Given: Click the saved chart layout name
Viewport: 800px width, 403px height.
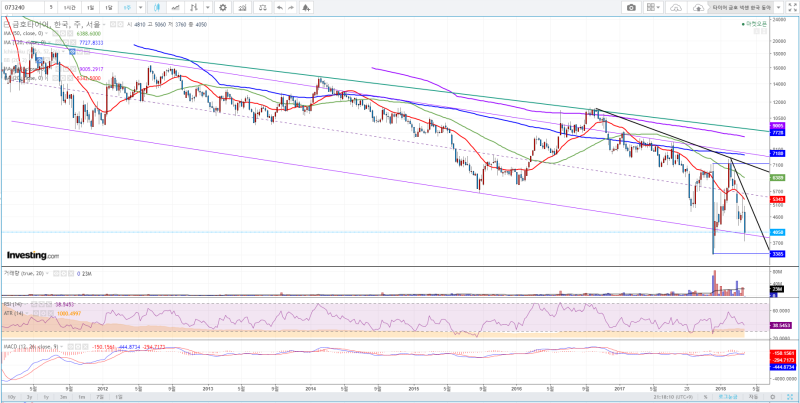Looking at the screenshot, I should [742, 8].
